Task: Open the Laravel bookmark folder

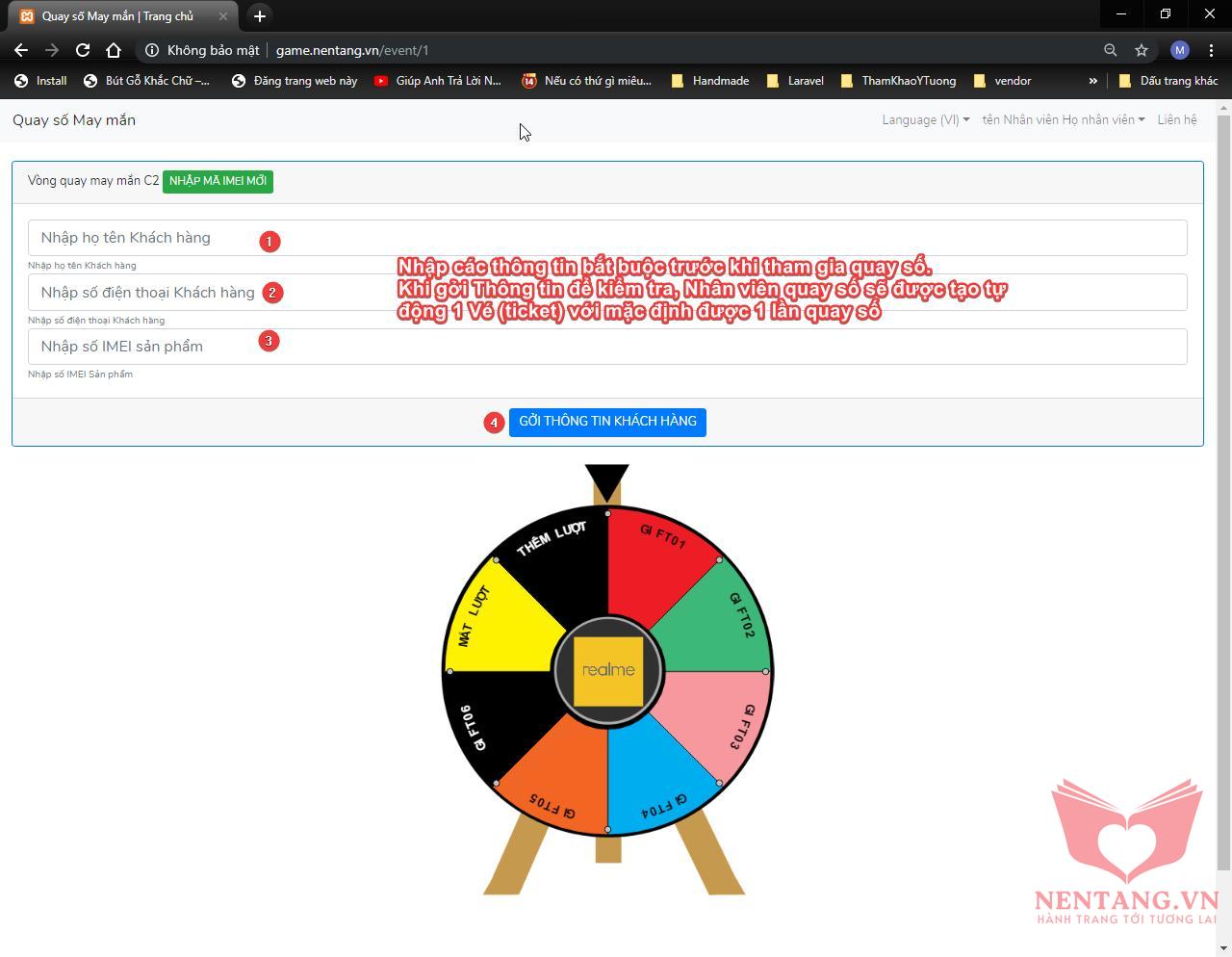Action: 795,81
